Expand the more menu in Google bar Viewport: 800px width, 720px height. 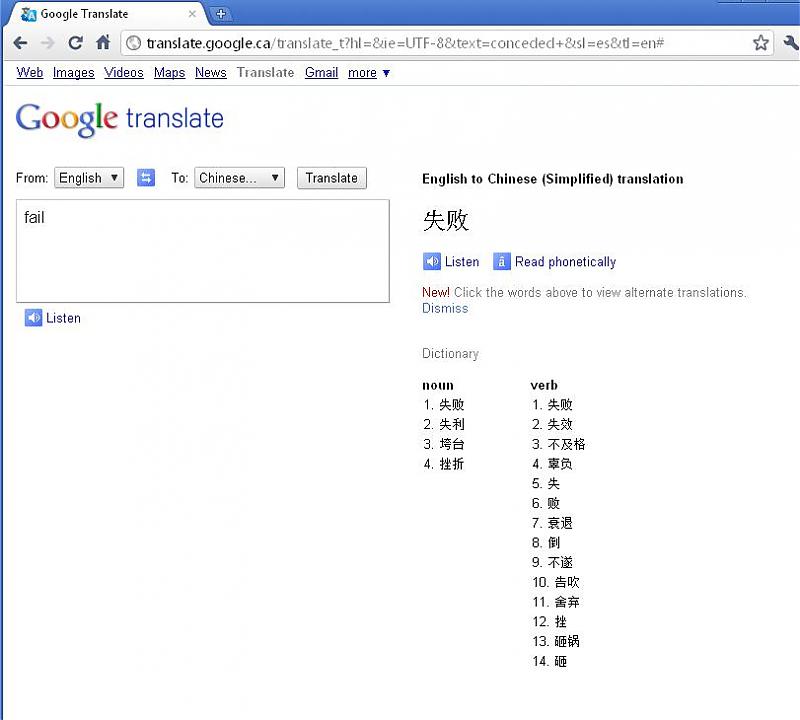pos(369,73)
